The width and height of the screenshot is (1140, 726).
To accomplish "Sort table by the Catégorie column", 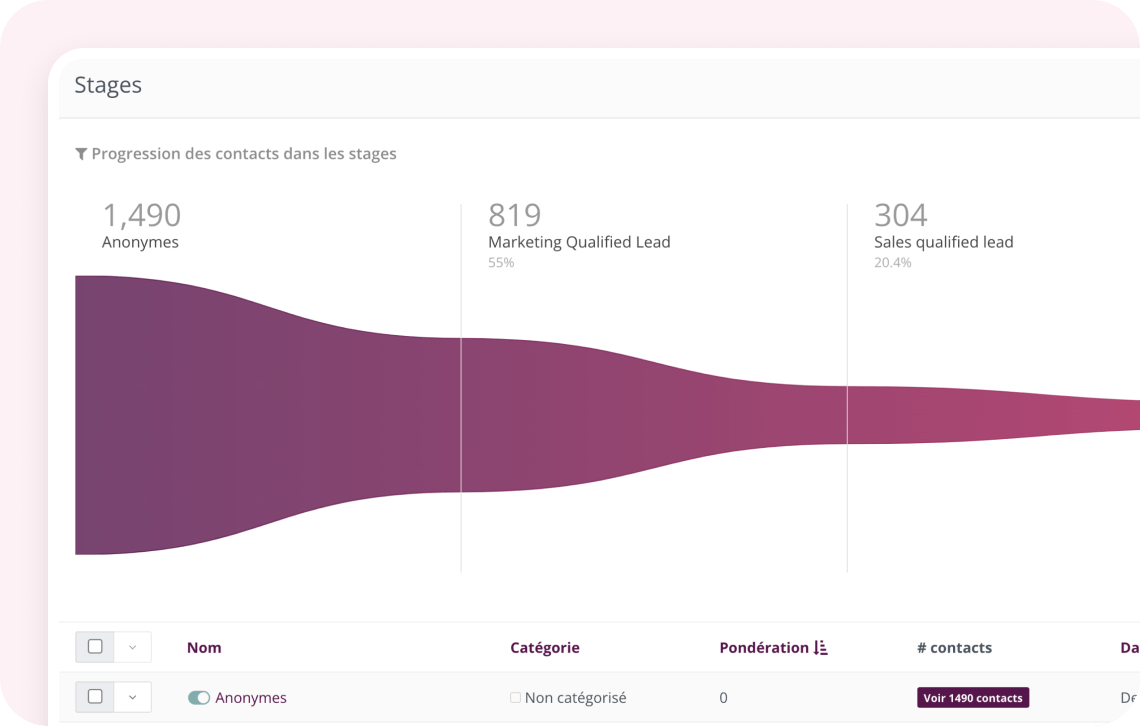I will pyautogui.click(x=544, y=648).
